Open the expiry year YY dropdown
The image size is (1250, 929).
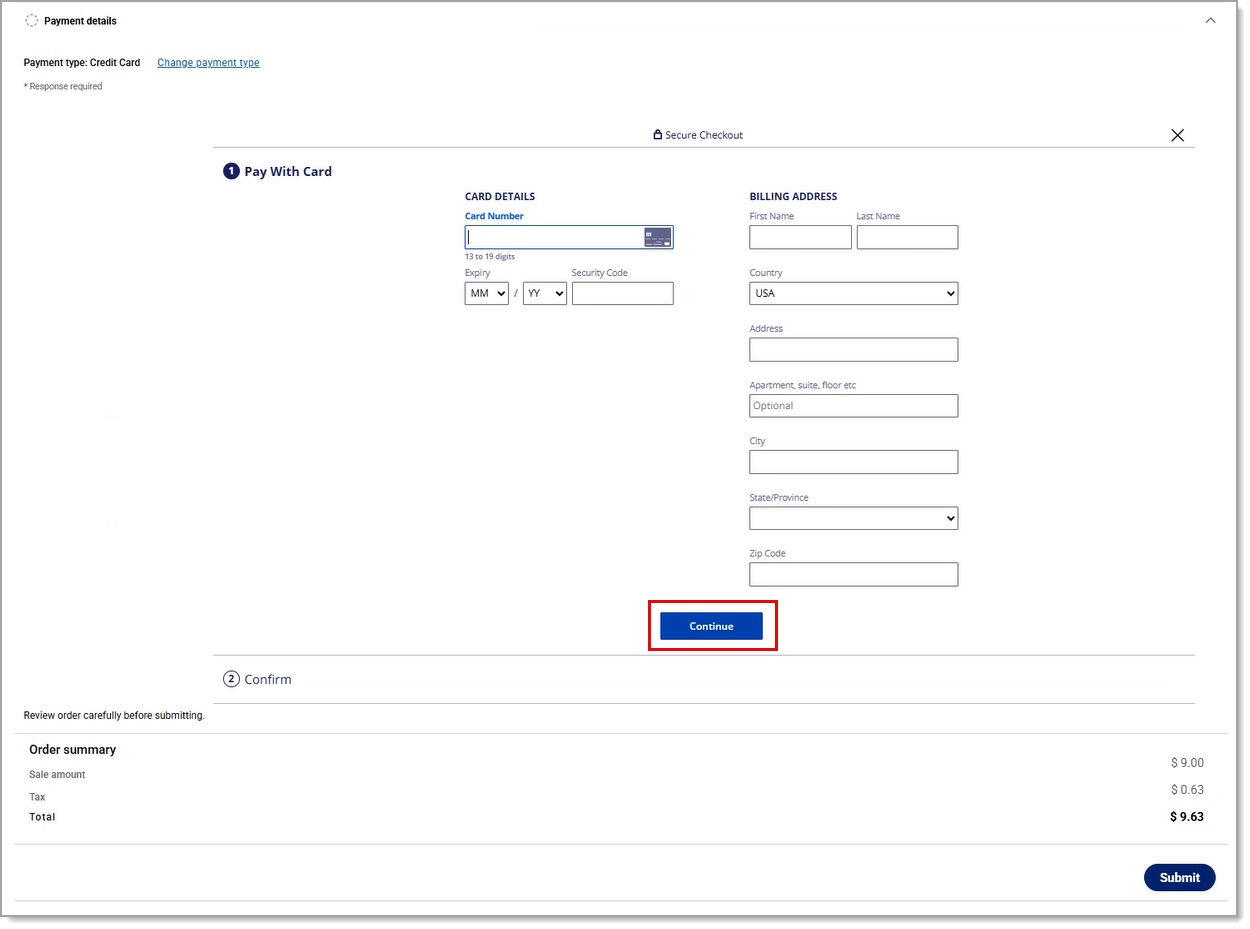[x=544, y=293]
